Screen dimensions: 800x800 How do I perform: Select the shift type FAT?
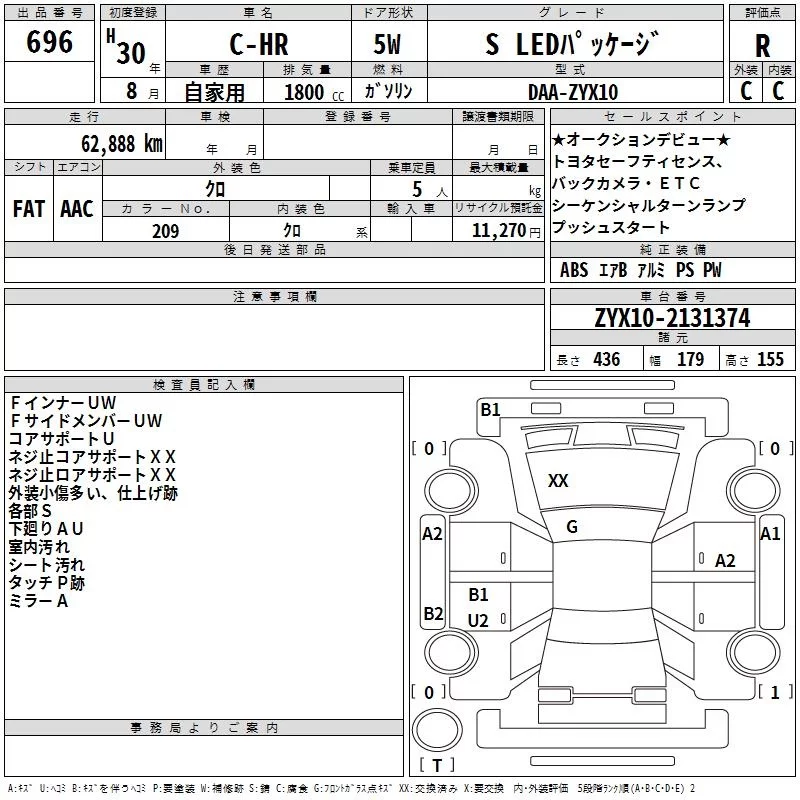[x=29, y=209]
